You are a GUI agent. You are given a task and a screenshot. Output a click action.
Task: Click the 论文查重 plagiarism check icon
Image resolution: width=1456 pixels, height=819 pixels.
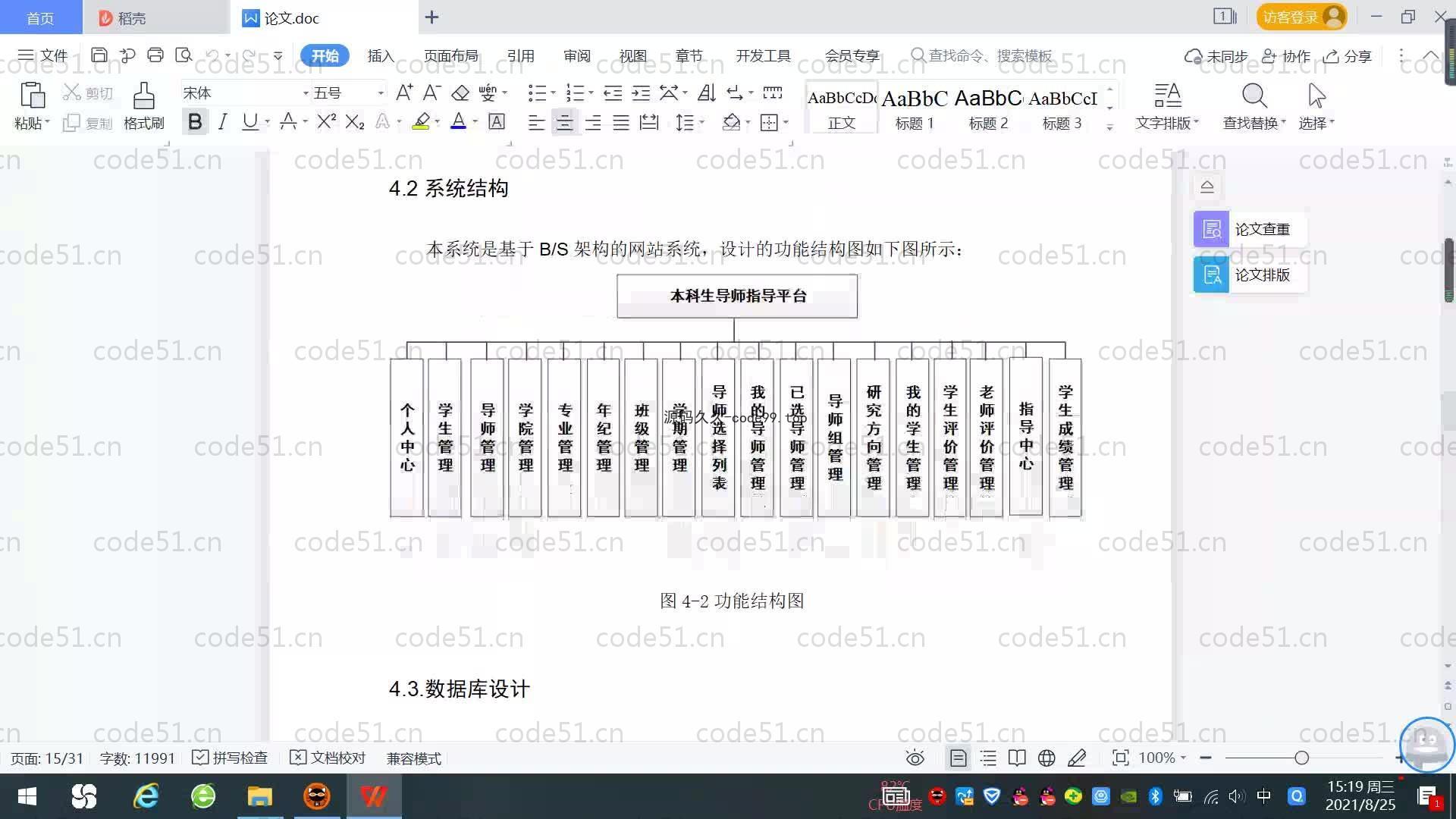(x=1211, y=229)
